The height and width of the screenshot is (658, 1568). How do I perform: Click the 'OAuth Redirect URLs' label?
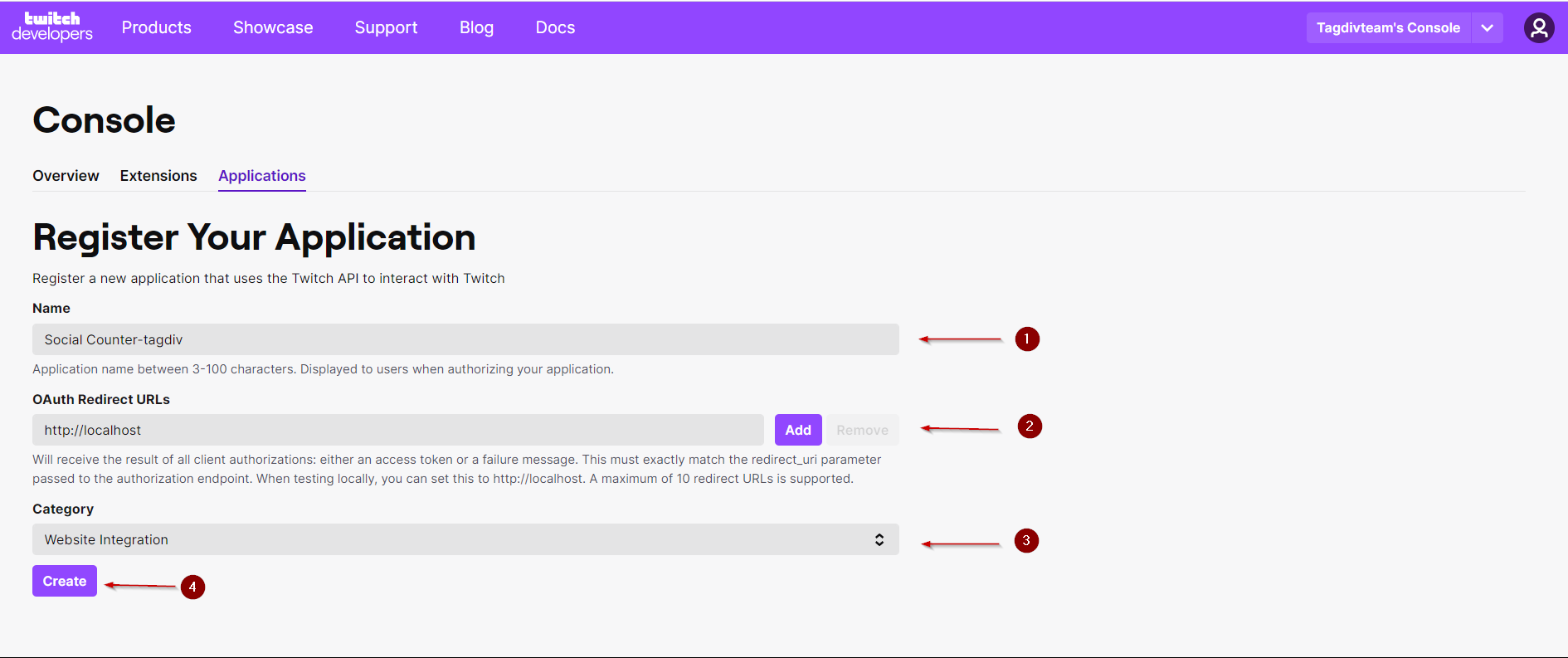click(101, 399)
